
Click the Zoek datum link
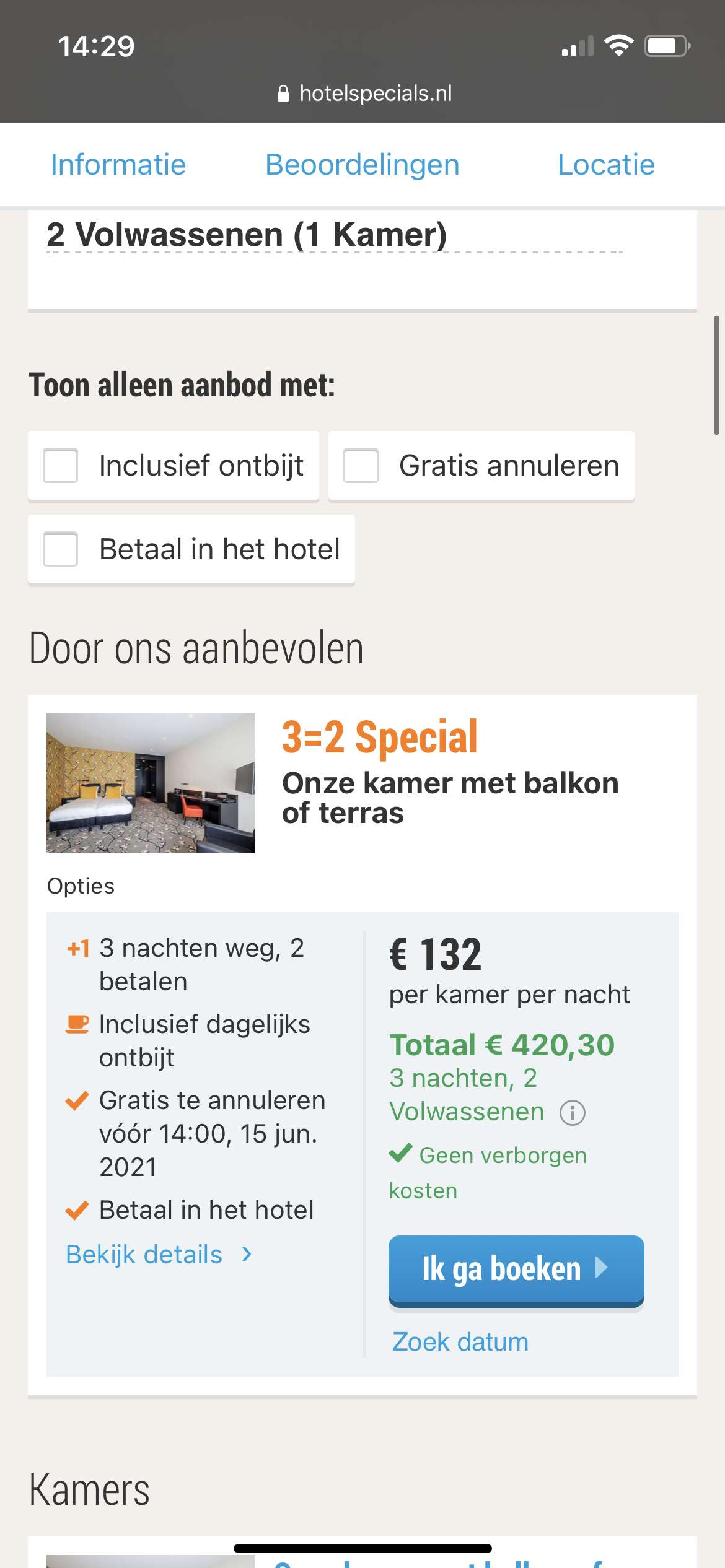[x=460, y=1342]
